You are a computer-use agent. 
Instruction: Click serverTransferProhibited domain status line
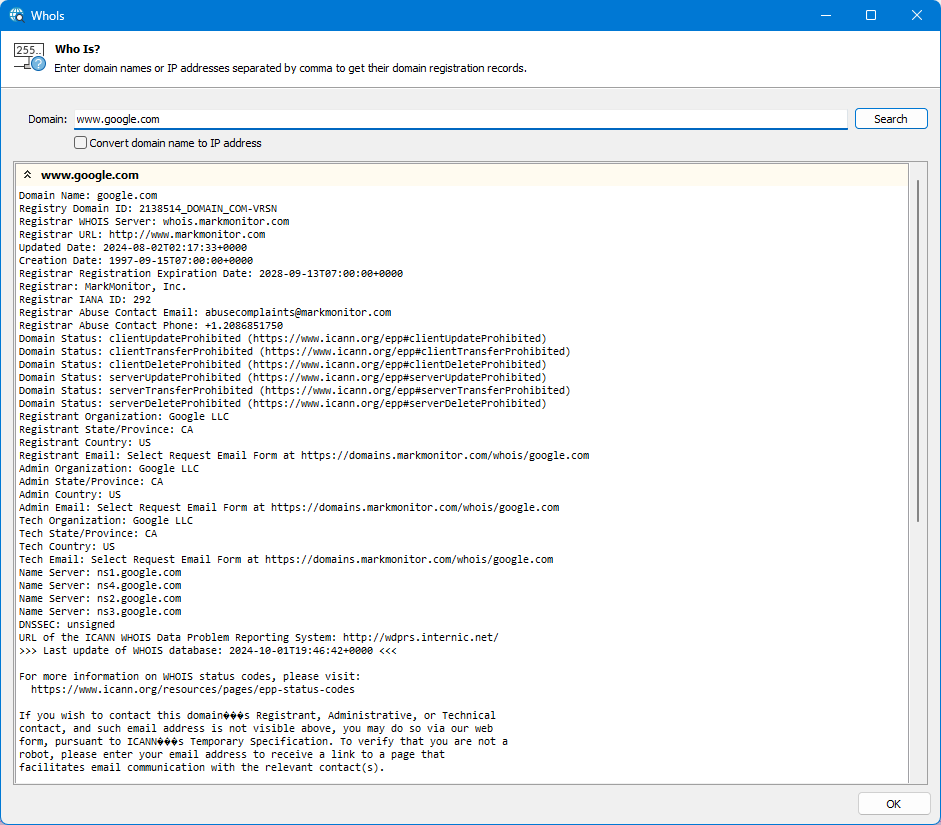(x=295, y=391)
